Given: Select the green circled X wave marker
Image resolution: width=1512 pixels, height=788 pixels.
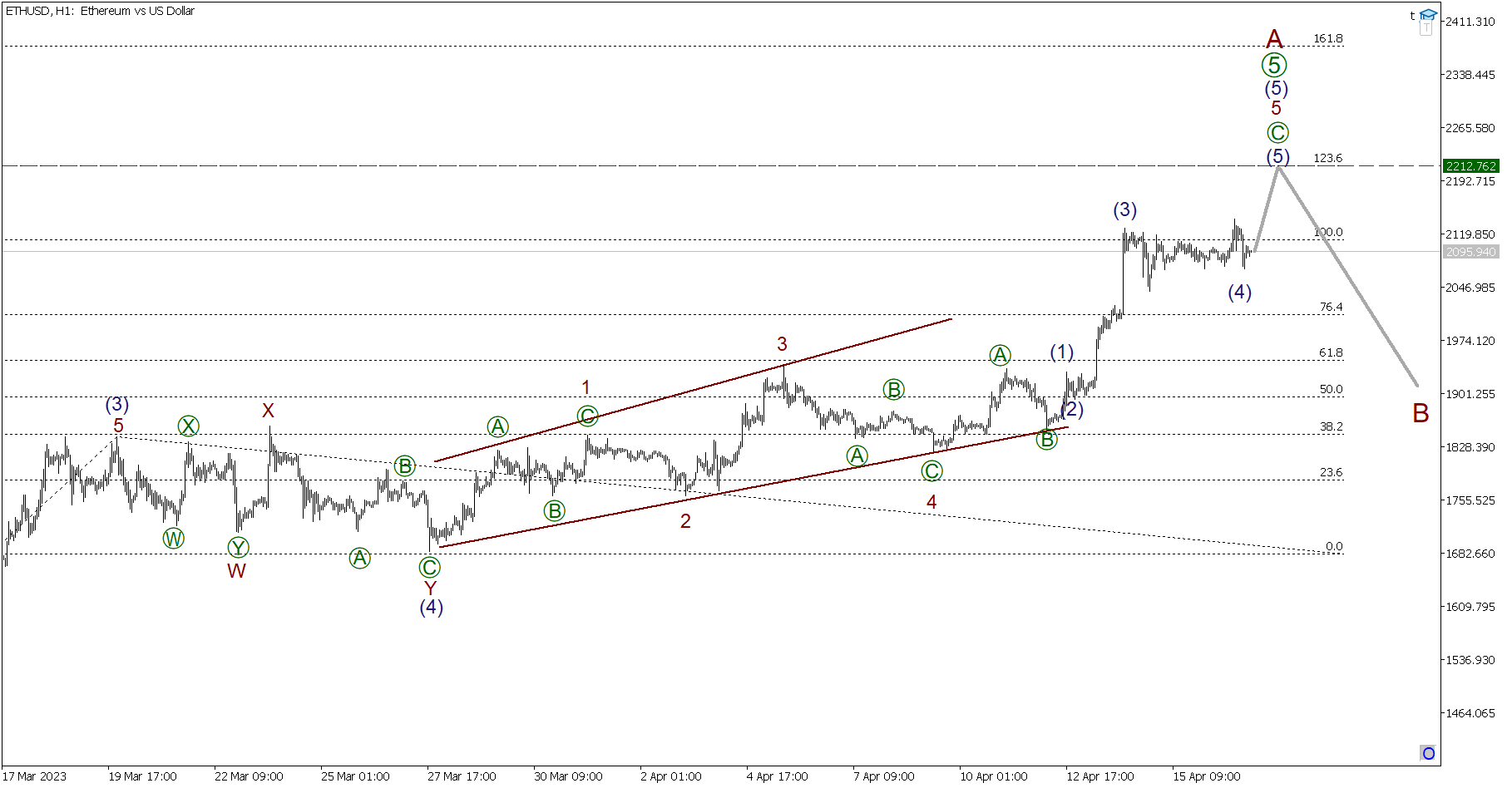Looking at the screenshot, I should [189, 426].
